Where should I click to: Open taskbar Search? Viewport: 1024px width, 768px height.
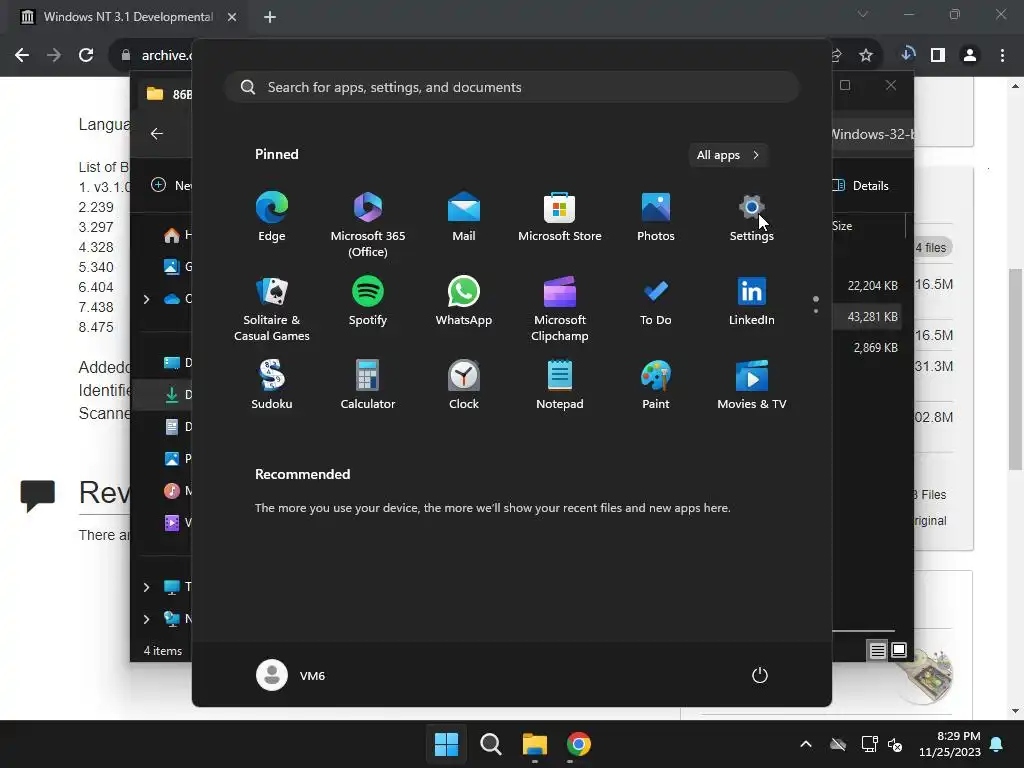pos(490,744)
